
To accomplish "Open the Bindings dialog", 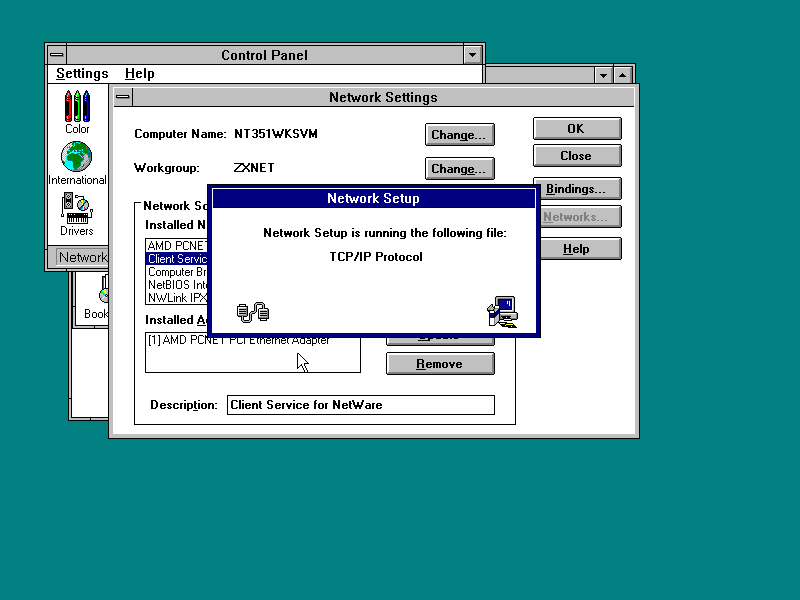I will click(580, 189).
